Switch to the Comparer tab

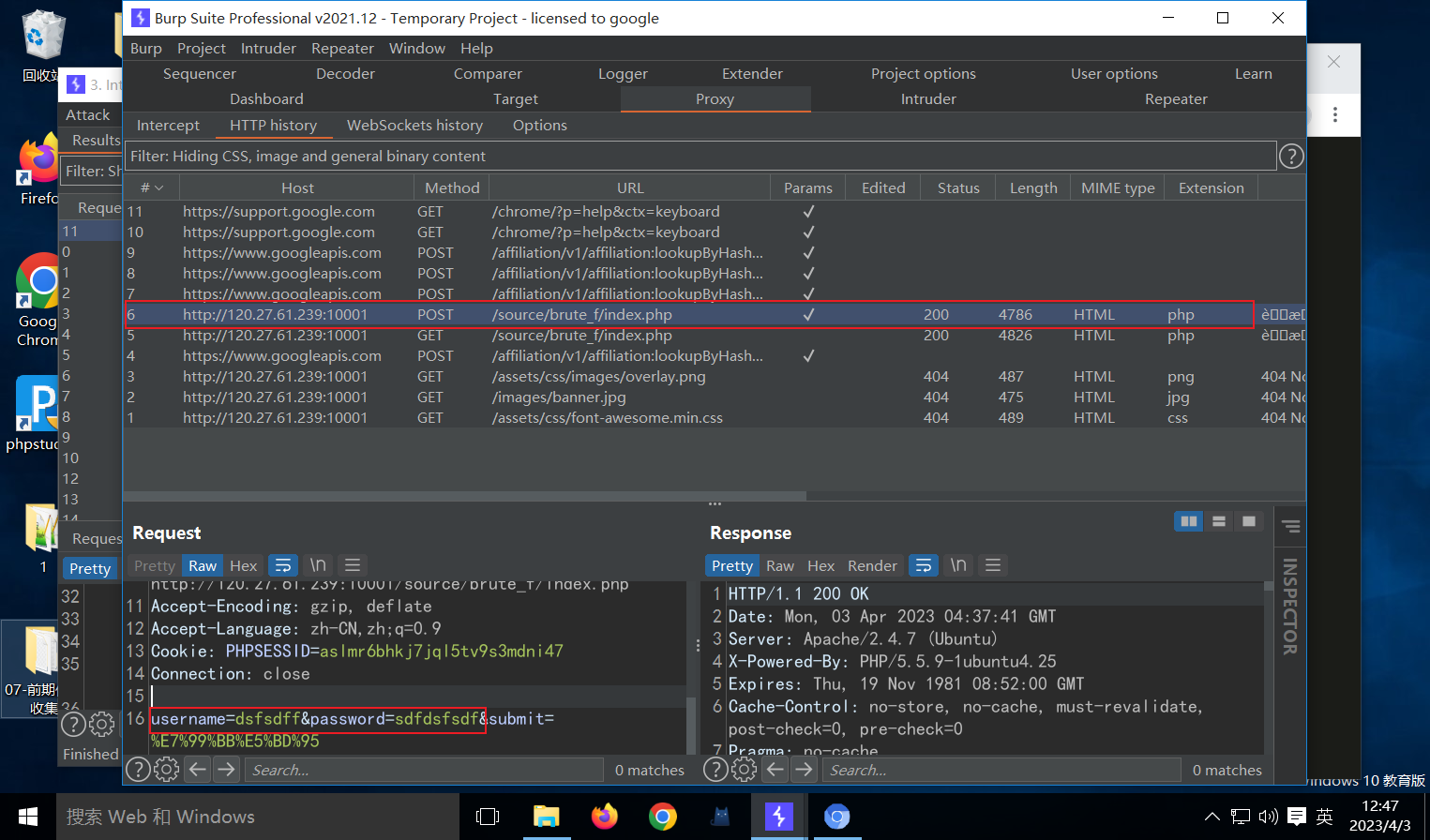488,74
